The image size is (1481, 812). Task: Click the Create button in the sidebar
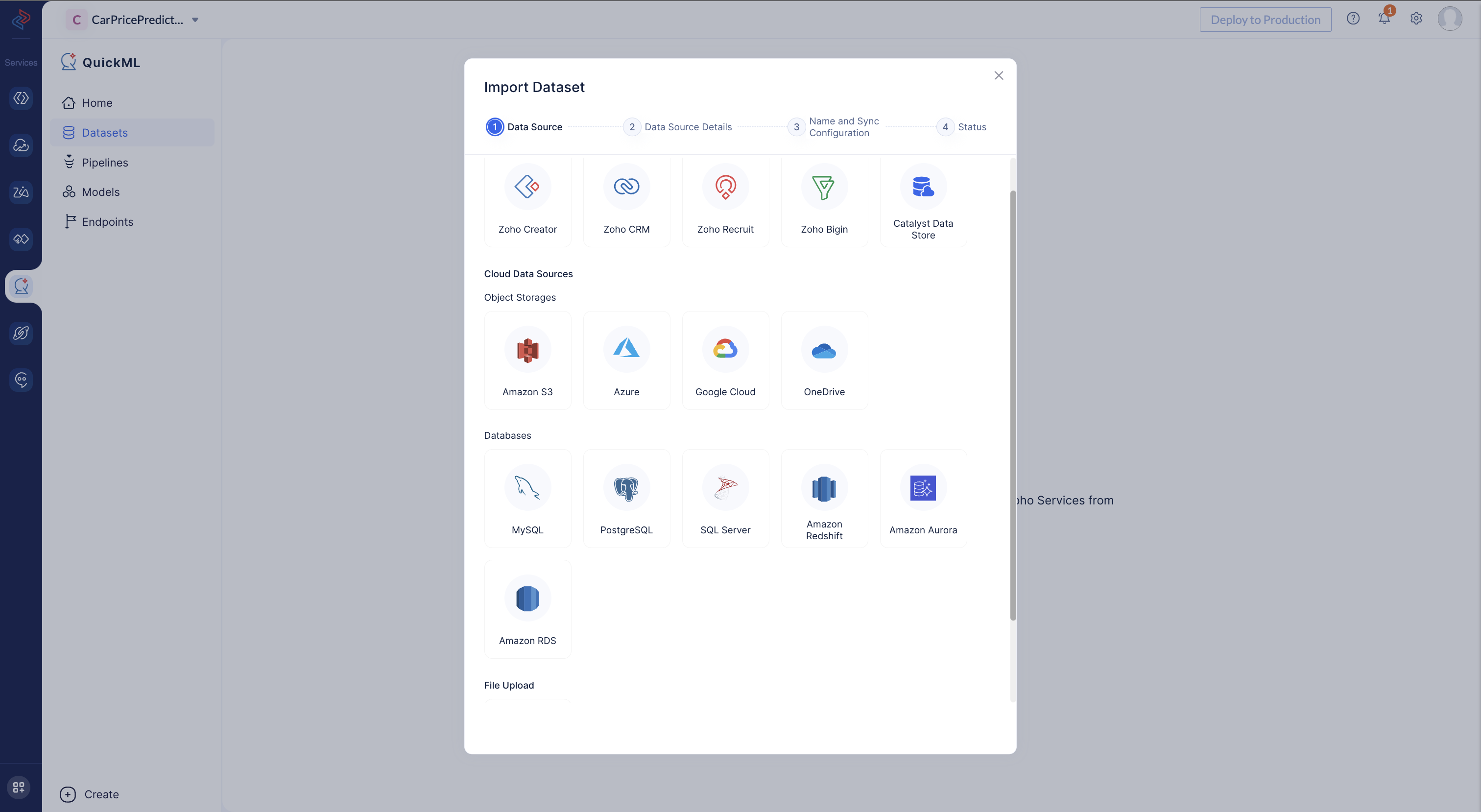[x=90, y=794]
